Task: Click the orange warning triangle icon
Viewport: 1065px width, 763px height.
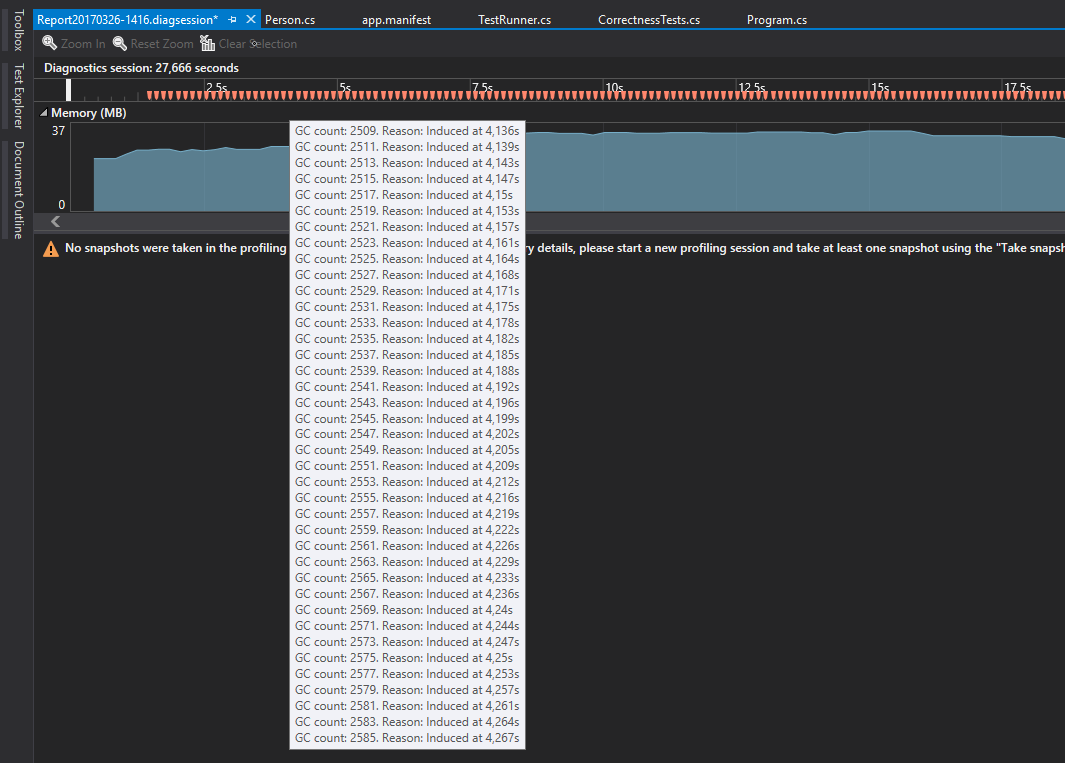Action: click(x=51, y=249)
